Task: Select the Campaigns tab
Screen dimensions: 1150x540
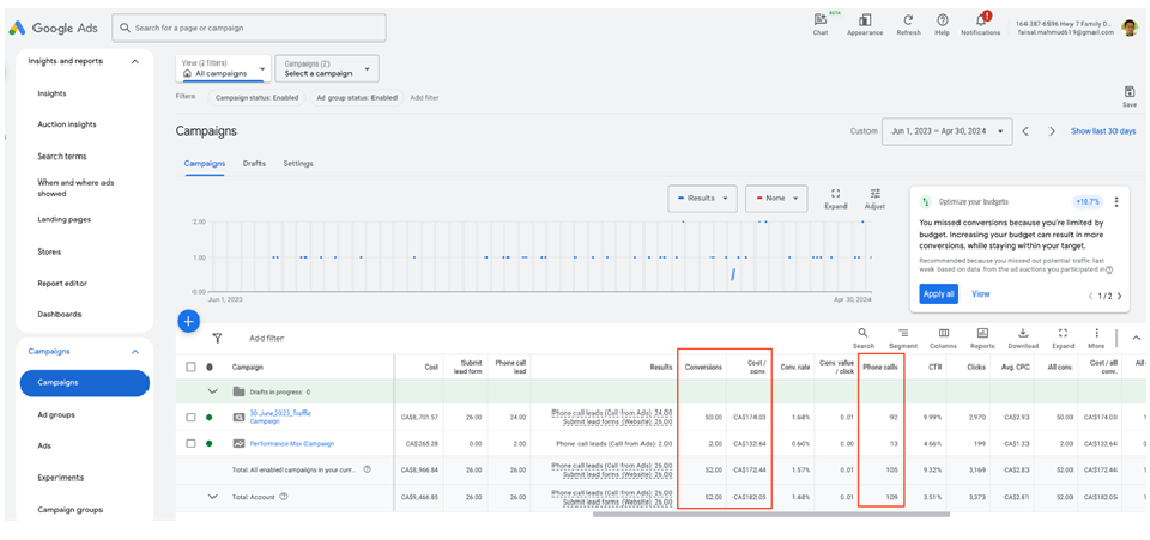Action: point(205,163)
